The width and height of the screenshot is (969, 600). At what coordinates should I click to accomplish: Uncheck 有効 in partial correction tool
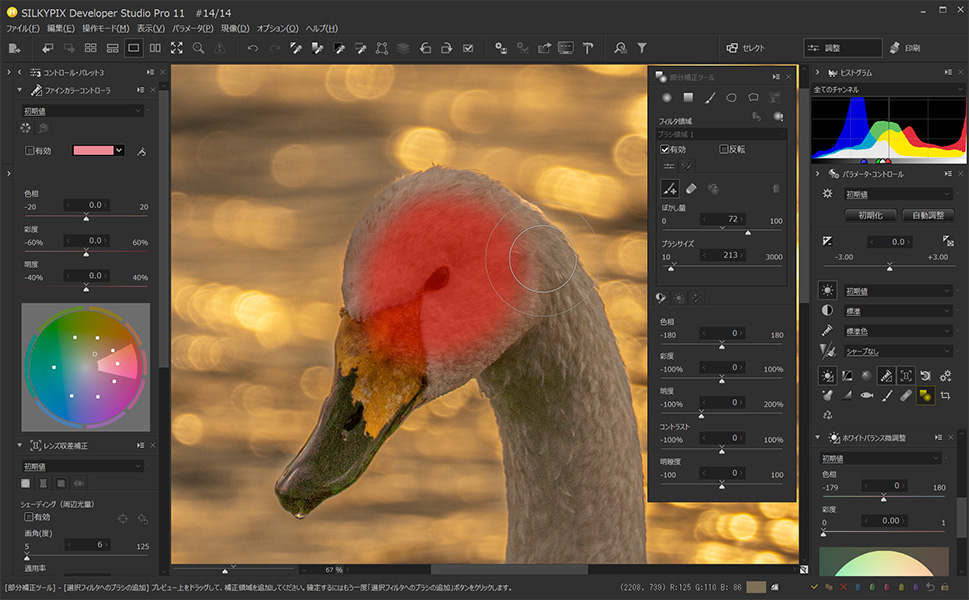665,150
